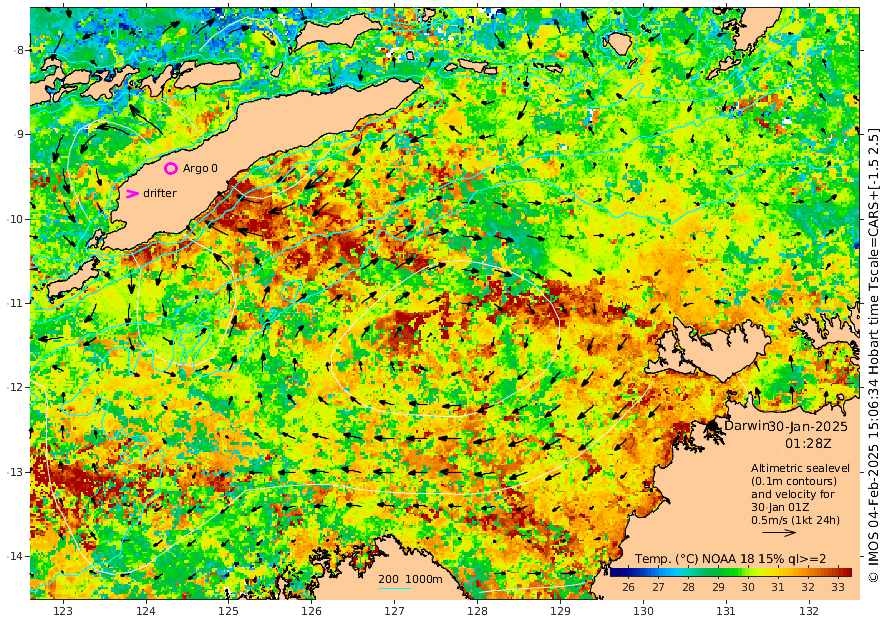Screen dimensions: 880x630
Task: Click the colorbar tick label 27
Action: pyautogui.click(x=658, y=587)
